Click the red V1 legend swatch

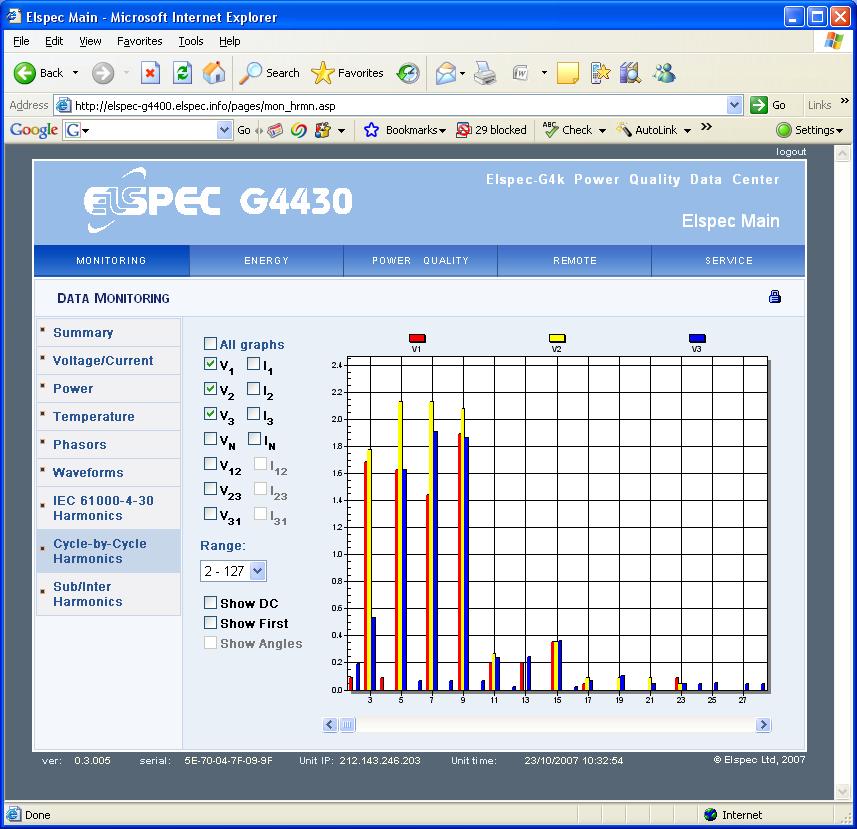[x=416, y=338]
